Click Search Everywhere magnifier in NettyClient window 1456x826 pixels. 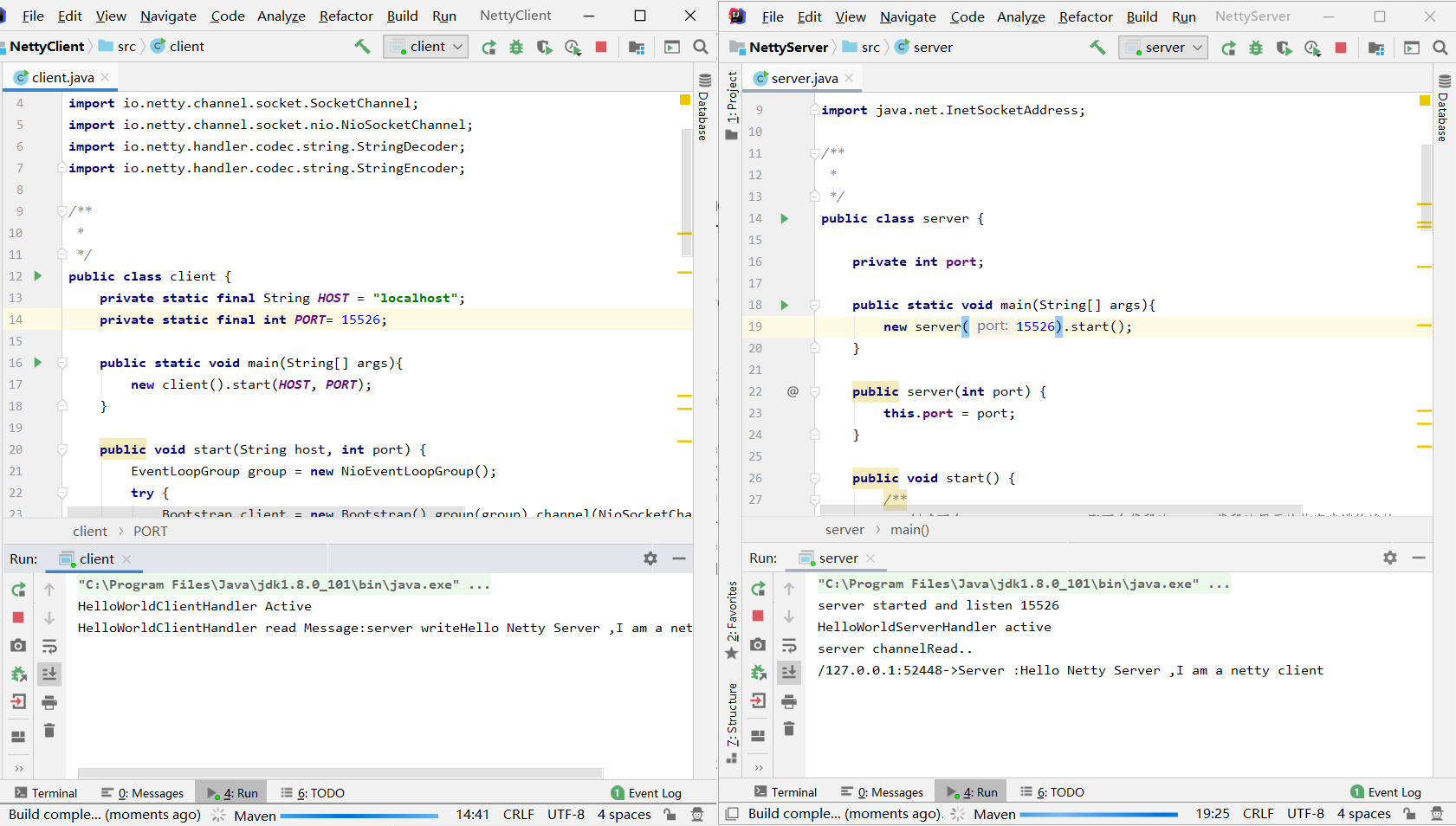(701, 47)
